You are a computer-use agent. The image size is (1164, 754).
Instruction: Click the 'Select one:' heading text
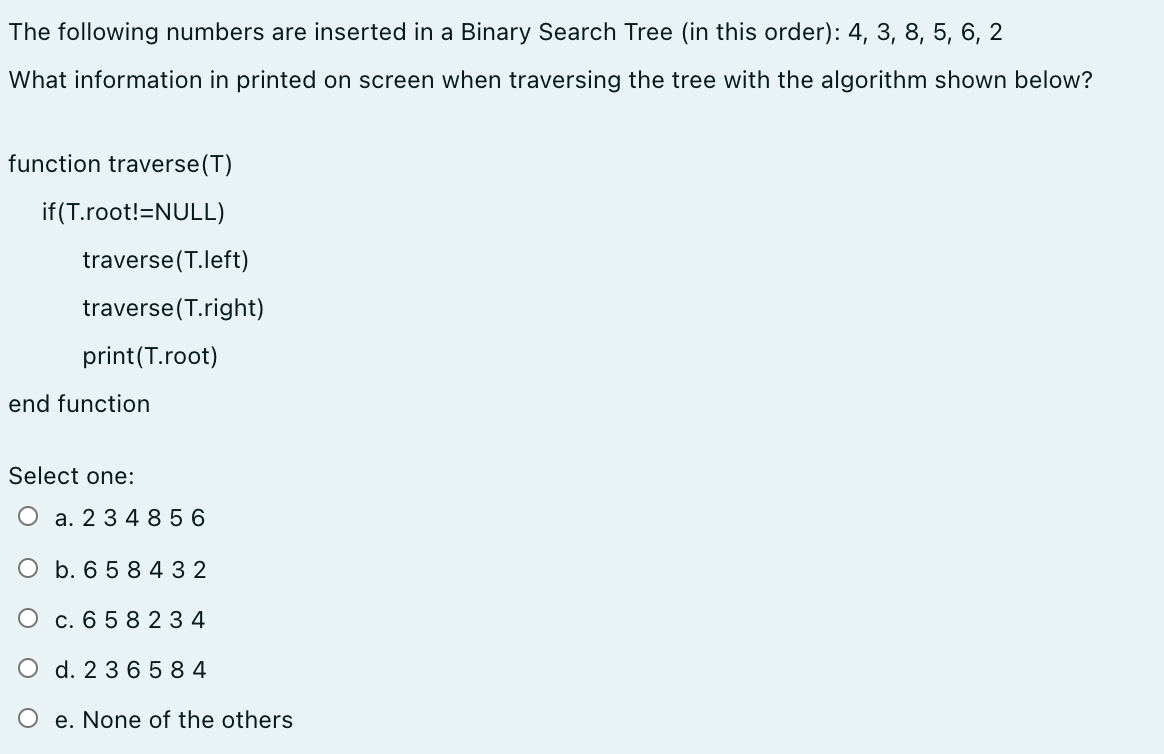pos(62,476)
